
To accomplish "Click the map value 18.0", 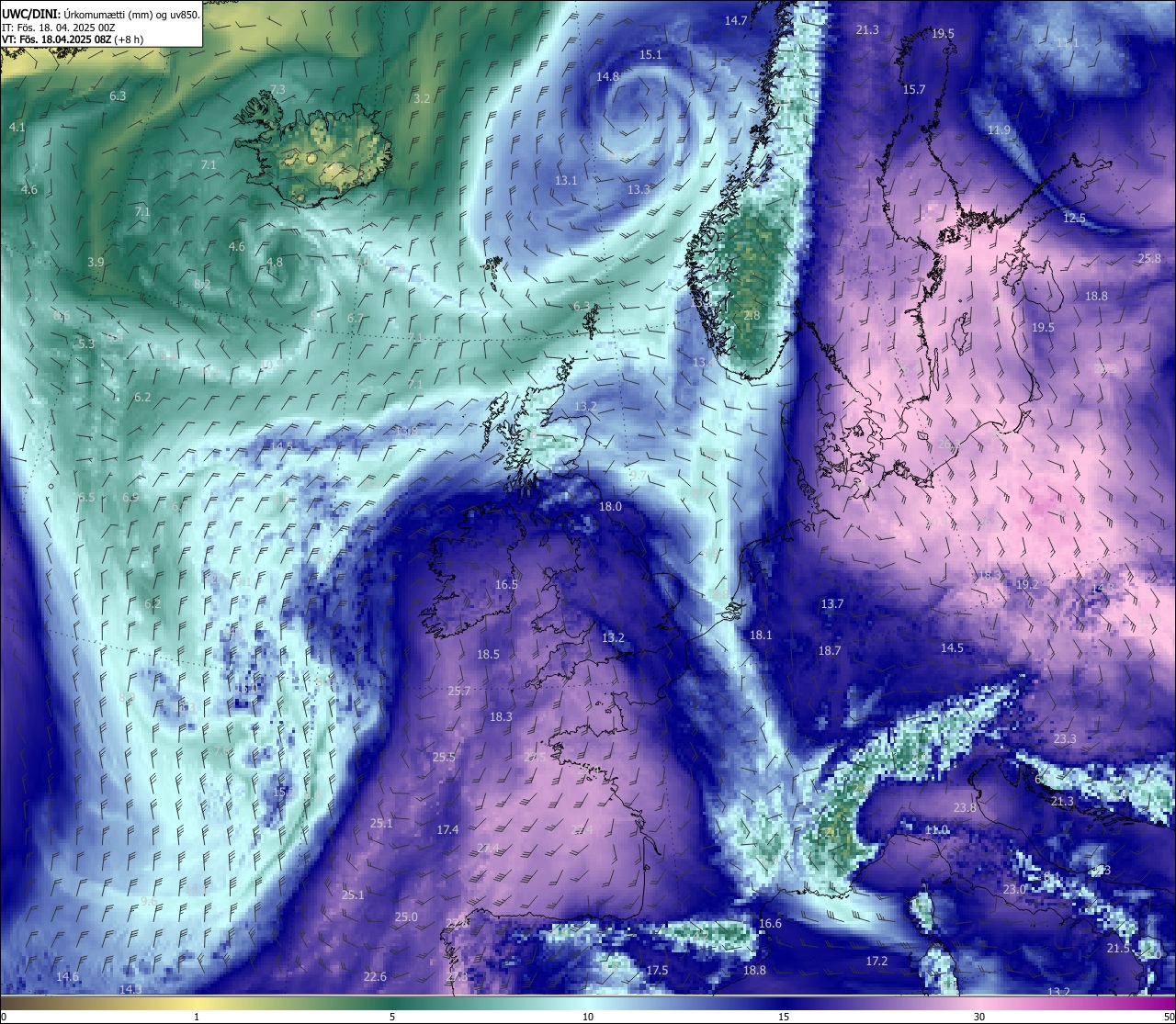I will [x=610, y=507].
